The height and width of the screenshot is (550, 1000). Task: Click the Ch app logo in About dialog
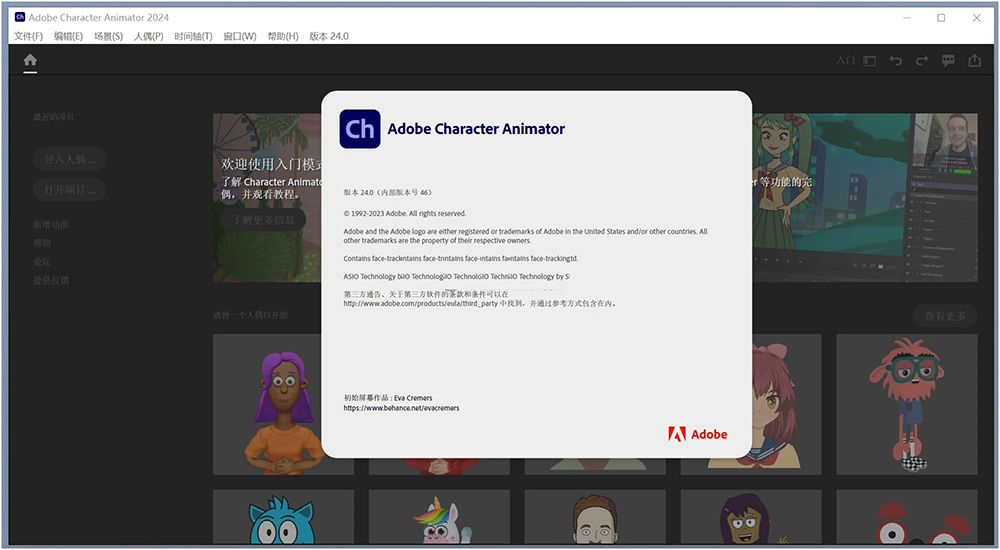click(360, 129)
